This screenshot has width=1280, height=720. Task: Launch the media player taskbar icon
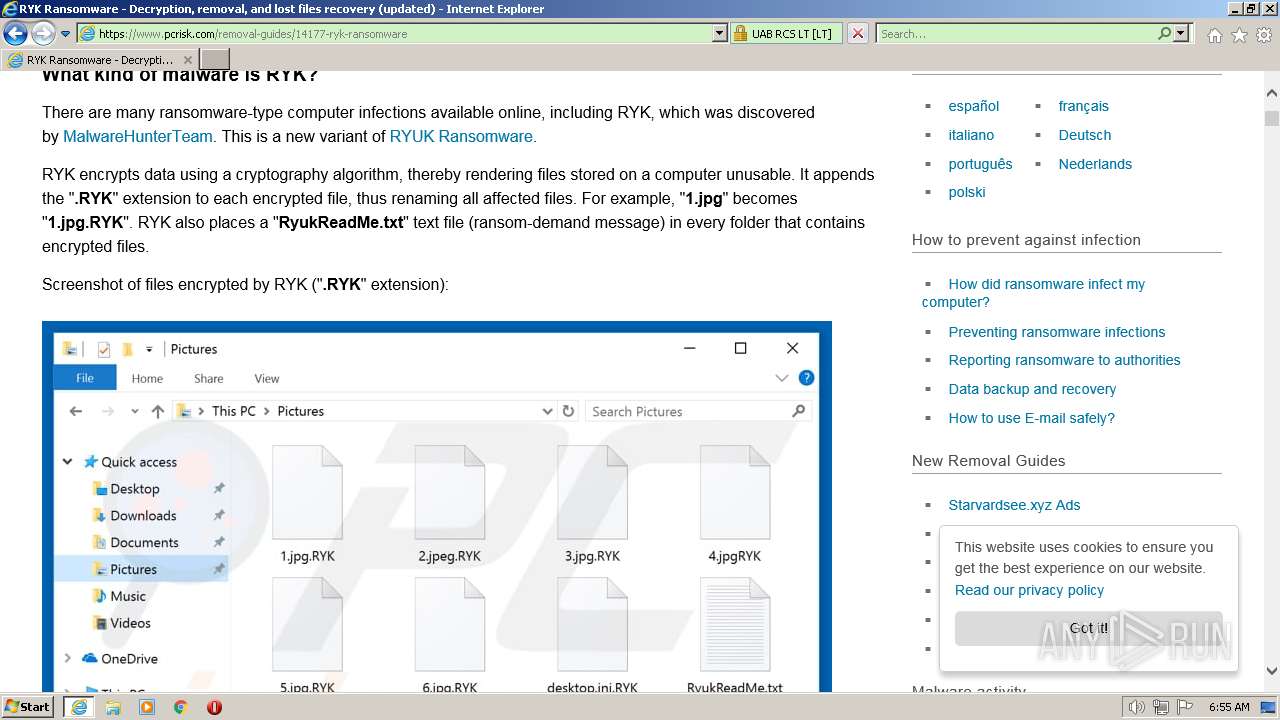tap(147, 707)
